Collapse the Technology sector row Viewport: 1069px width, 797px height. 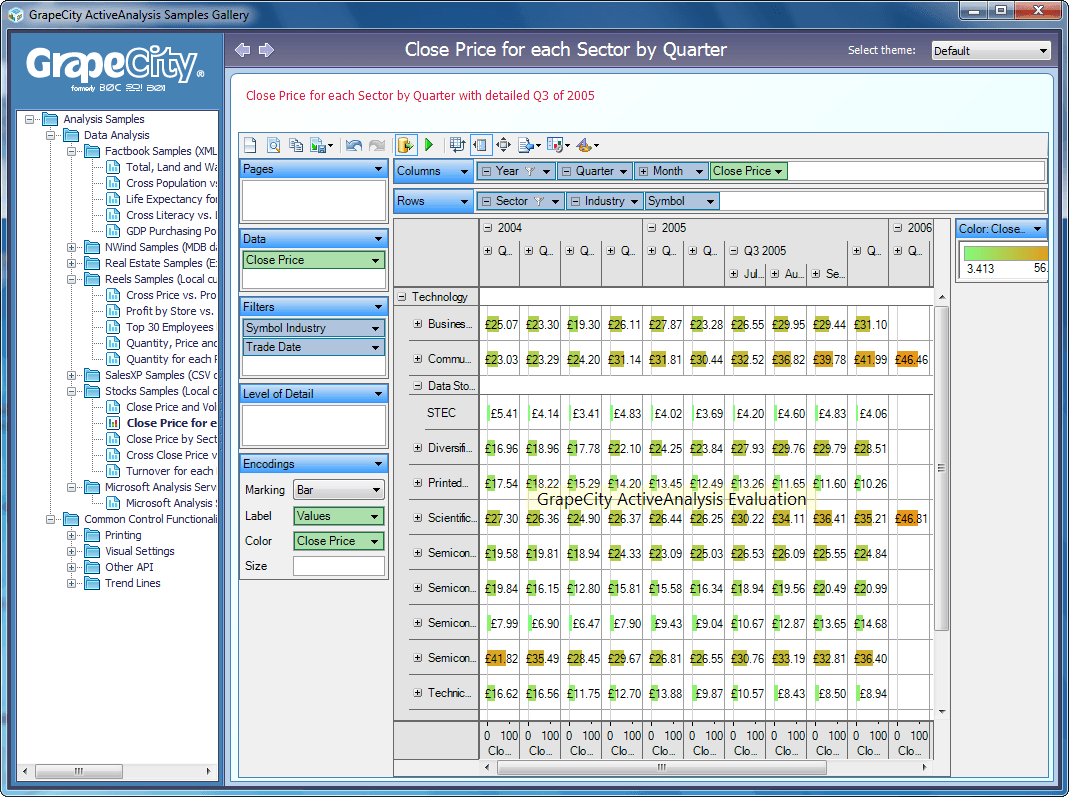pyautogui.click(x=402, y=297)
